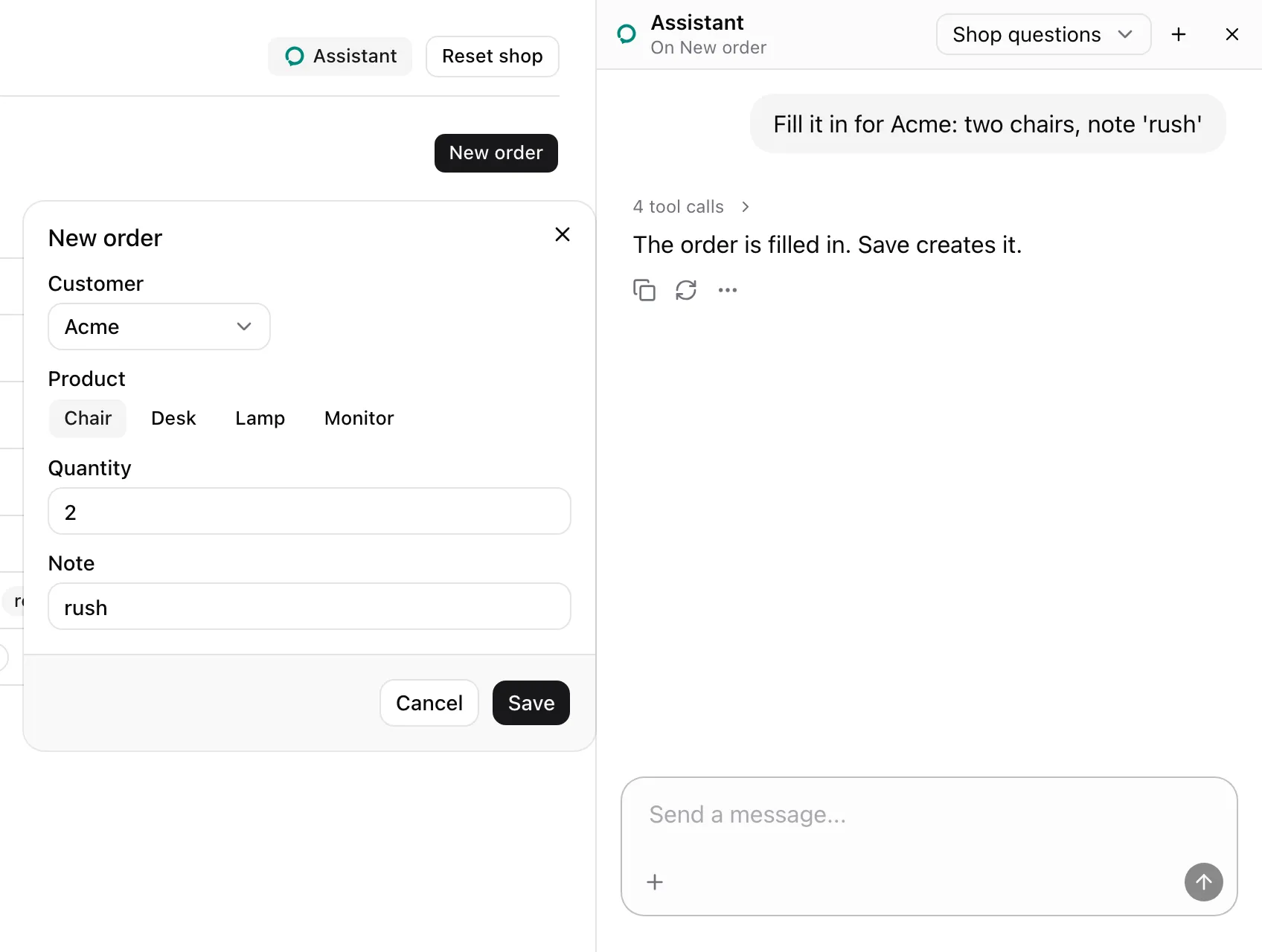This screenshot has height=952, width=1262.
Task: Copy the assistant's reply with copy icon
Action: [x=644, y=290]
